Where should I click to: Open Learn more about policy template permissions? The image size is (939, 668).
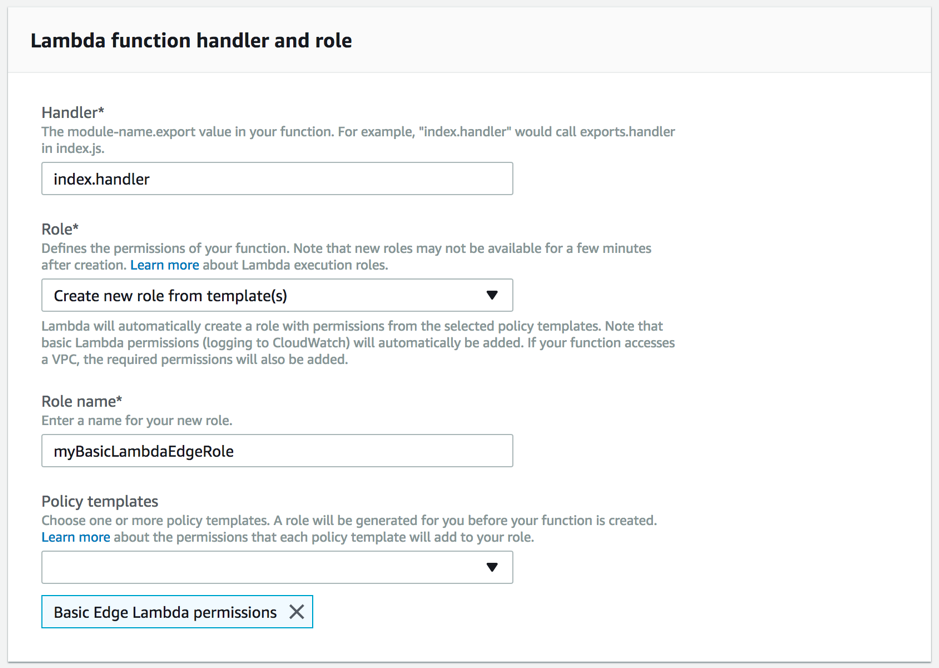click(75, 537)
